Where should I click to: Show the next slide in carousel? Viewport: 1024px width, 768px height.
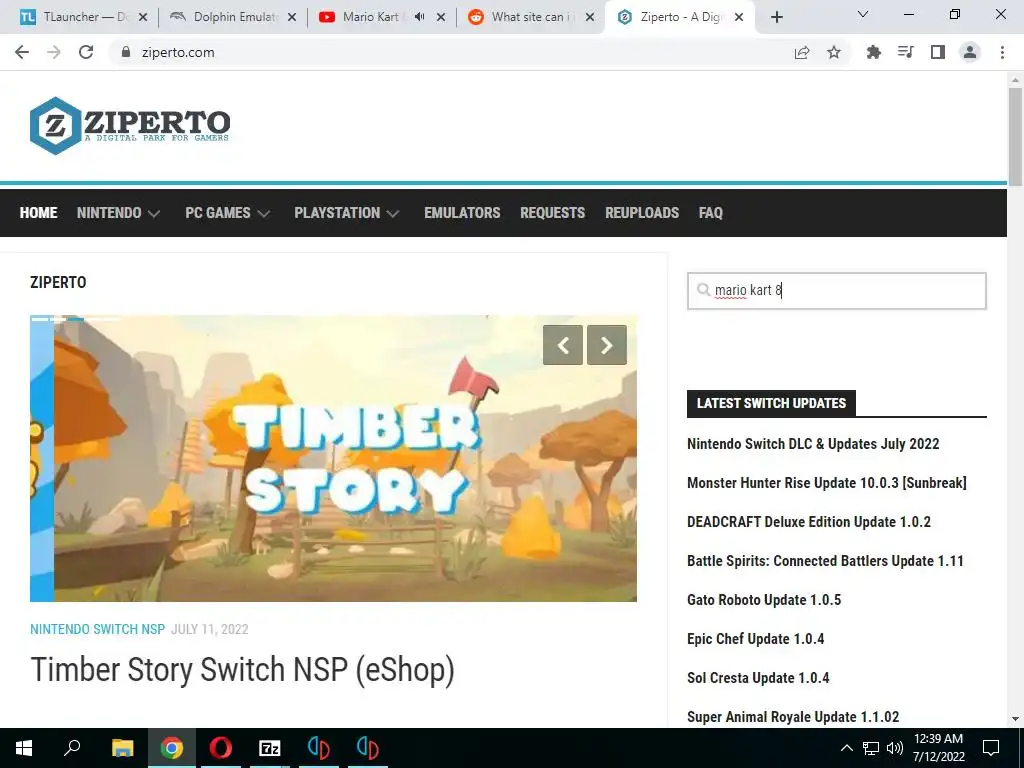click(x=607, y=345)
